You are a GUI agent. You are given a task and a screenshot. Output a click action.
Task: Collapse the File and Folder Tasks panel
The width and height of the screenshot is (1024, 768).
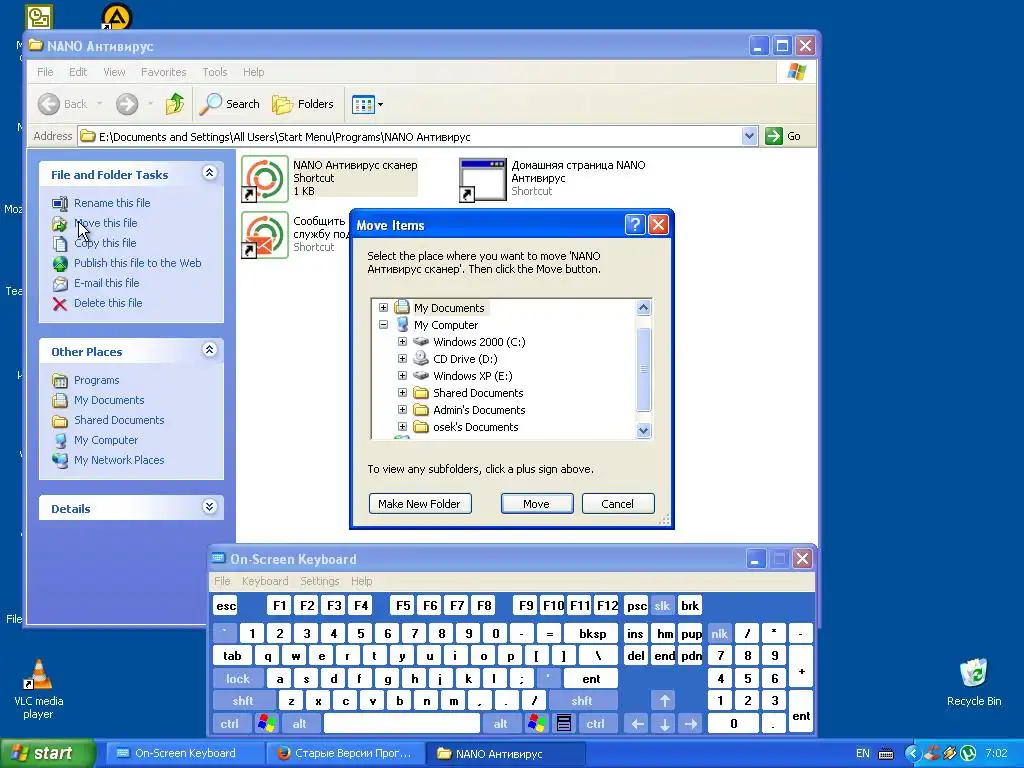coord(209,173)
